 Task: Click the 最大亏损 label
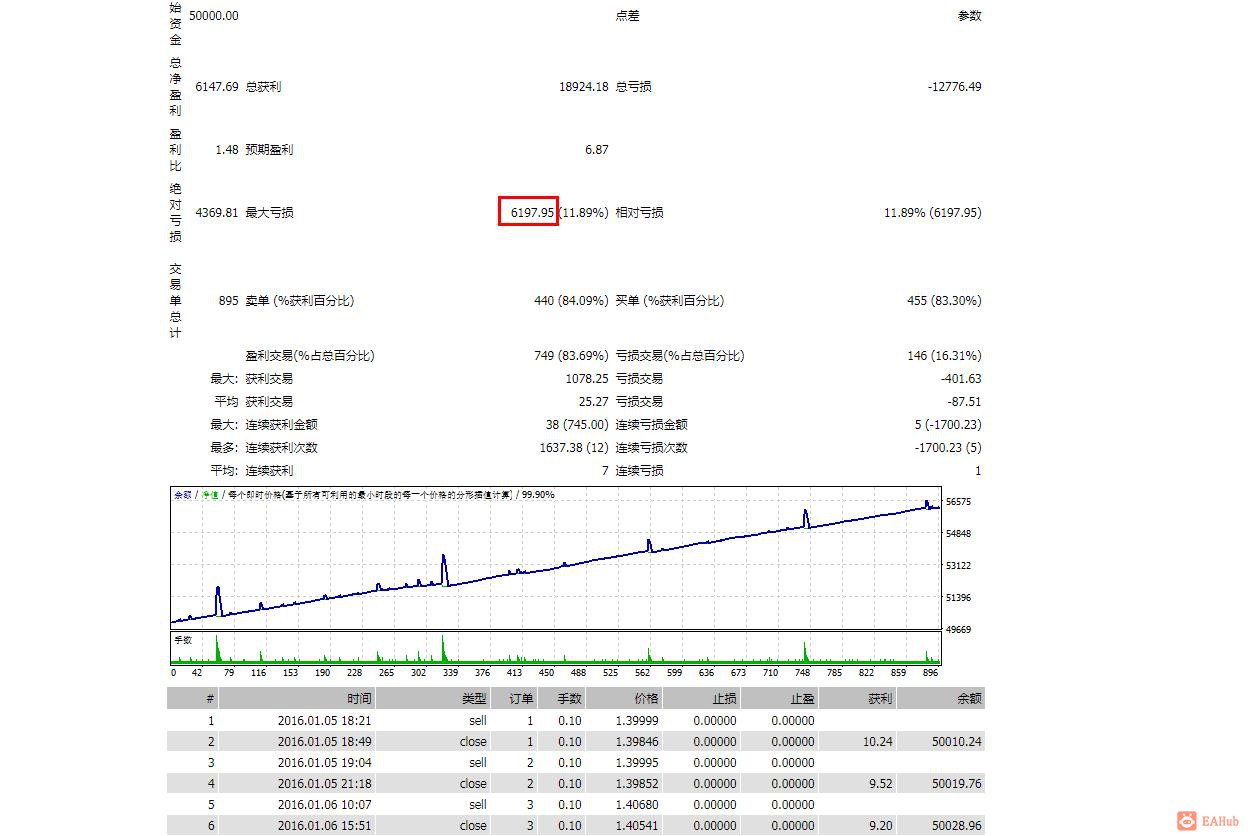click(x=269, y=213)
